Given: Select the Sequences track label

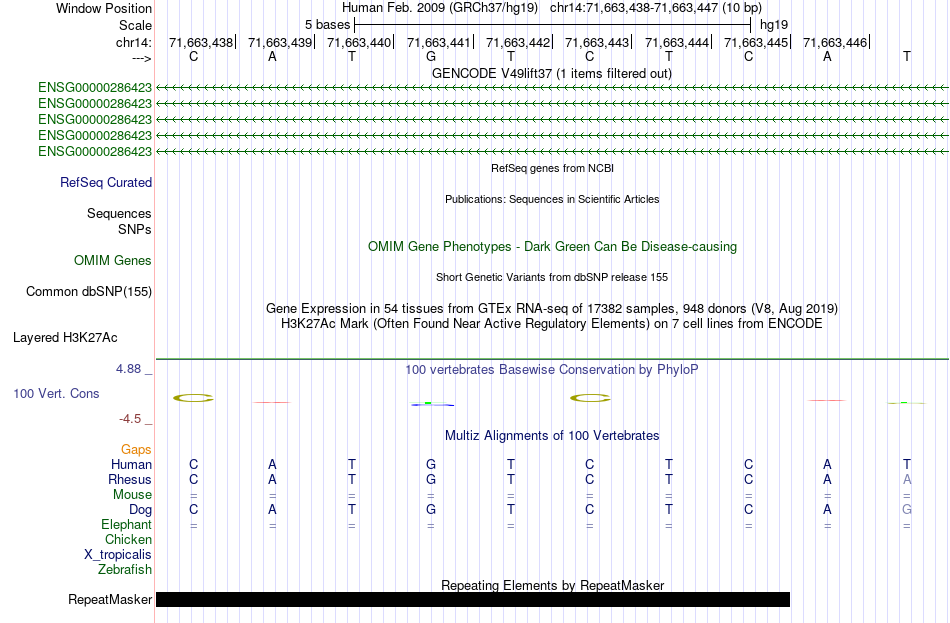Looking at the screenshot, I should tap(119, 213).
